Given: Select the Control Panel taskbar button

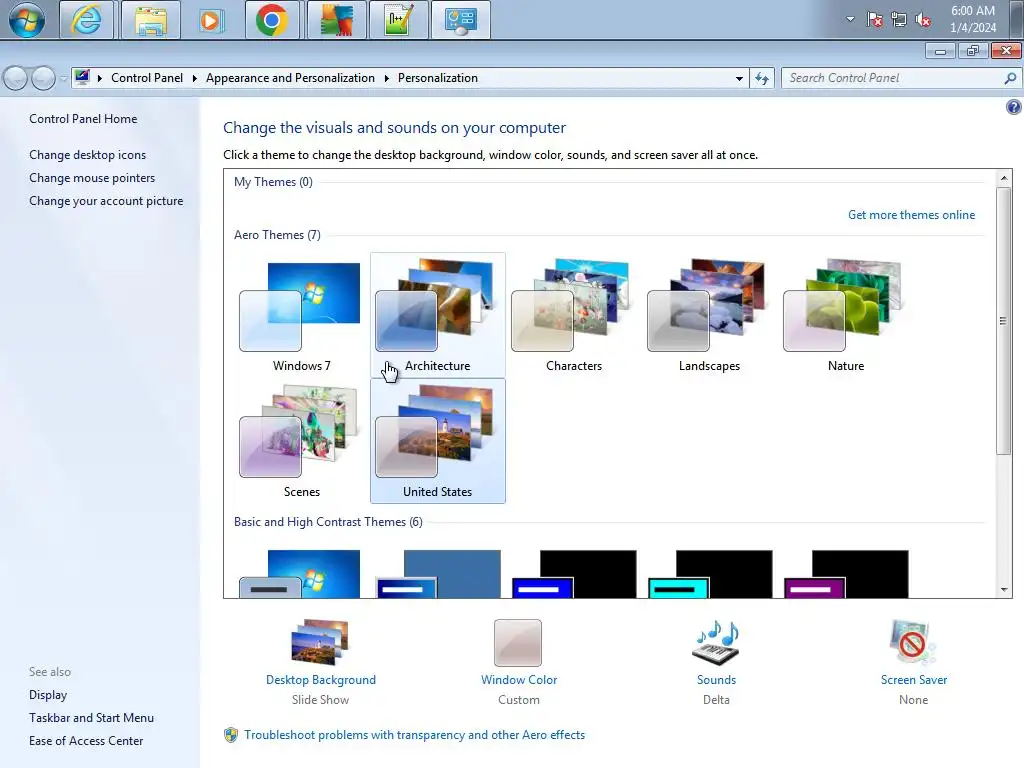Looking at the screenshot, I should click(460, 20).
